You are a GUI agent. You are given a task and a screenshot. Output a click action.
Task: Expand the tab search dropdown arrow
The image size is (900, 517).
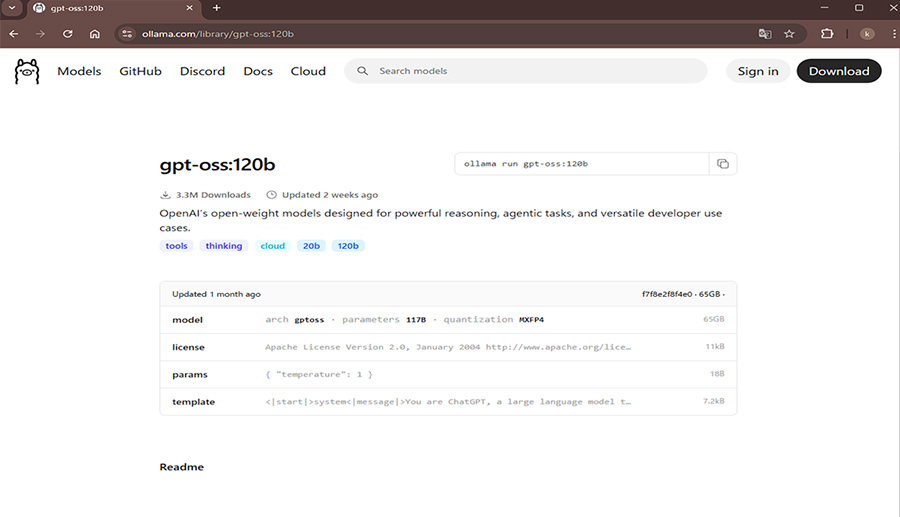[x=10, y=8]
